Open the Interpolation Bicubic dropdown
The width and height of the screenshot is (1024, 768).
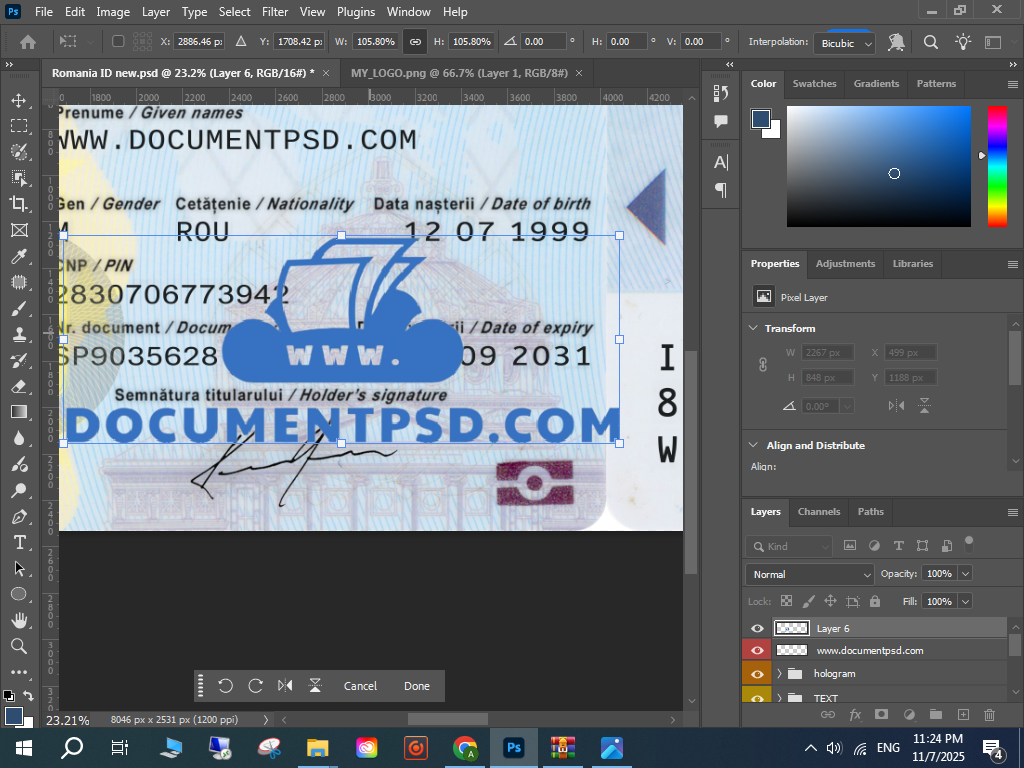[x=845, y=43]
